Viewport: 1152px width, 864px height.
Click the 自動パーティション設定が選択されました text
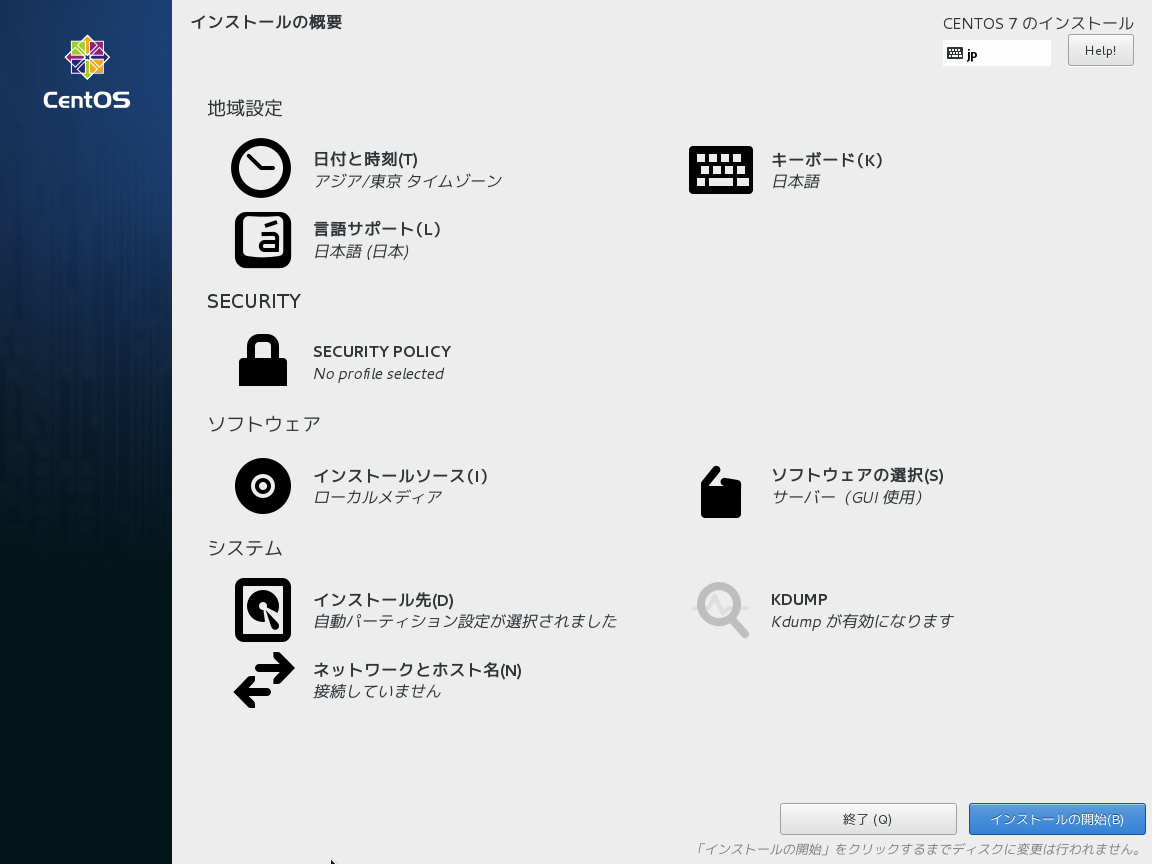pos(465,622)
